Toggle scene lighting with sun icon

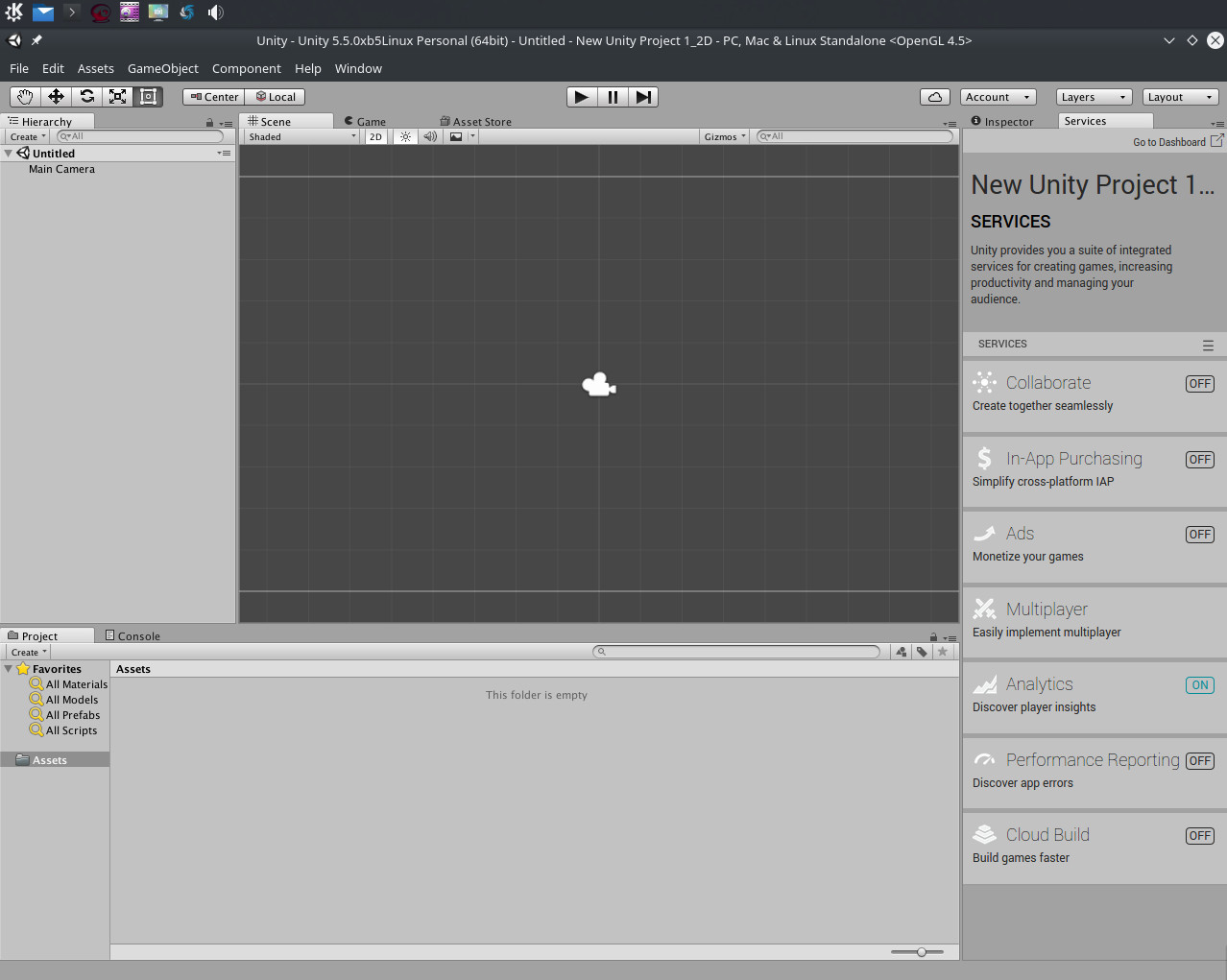[x=405, y=136]
